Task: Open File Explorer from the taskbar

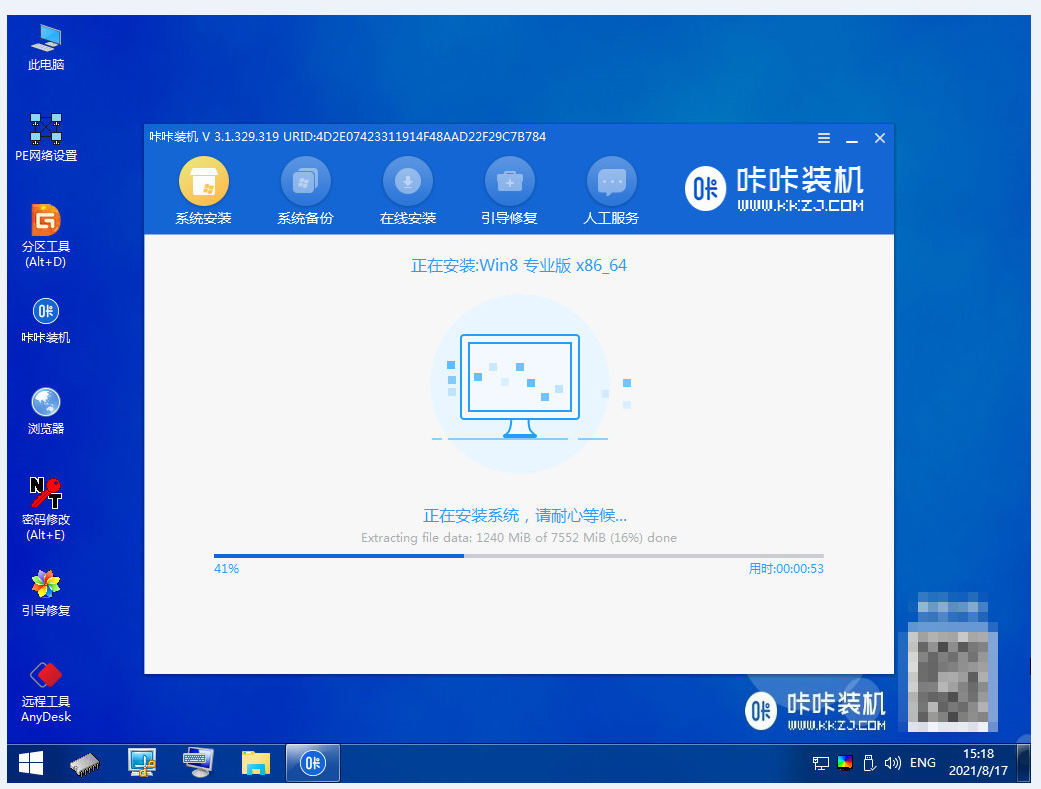Action: (257, 764)
